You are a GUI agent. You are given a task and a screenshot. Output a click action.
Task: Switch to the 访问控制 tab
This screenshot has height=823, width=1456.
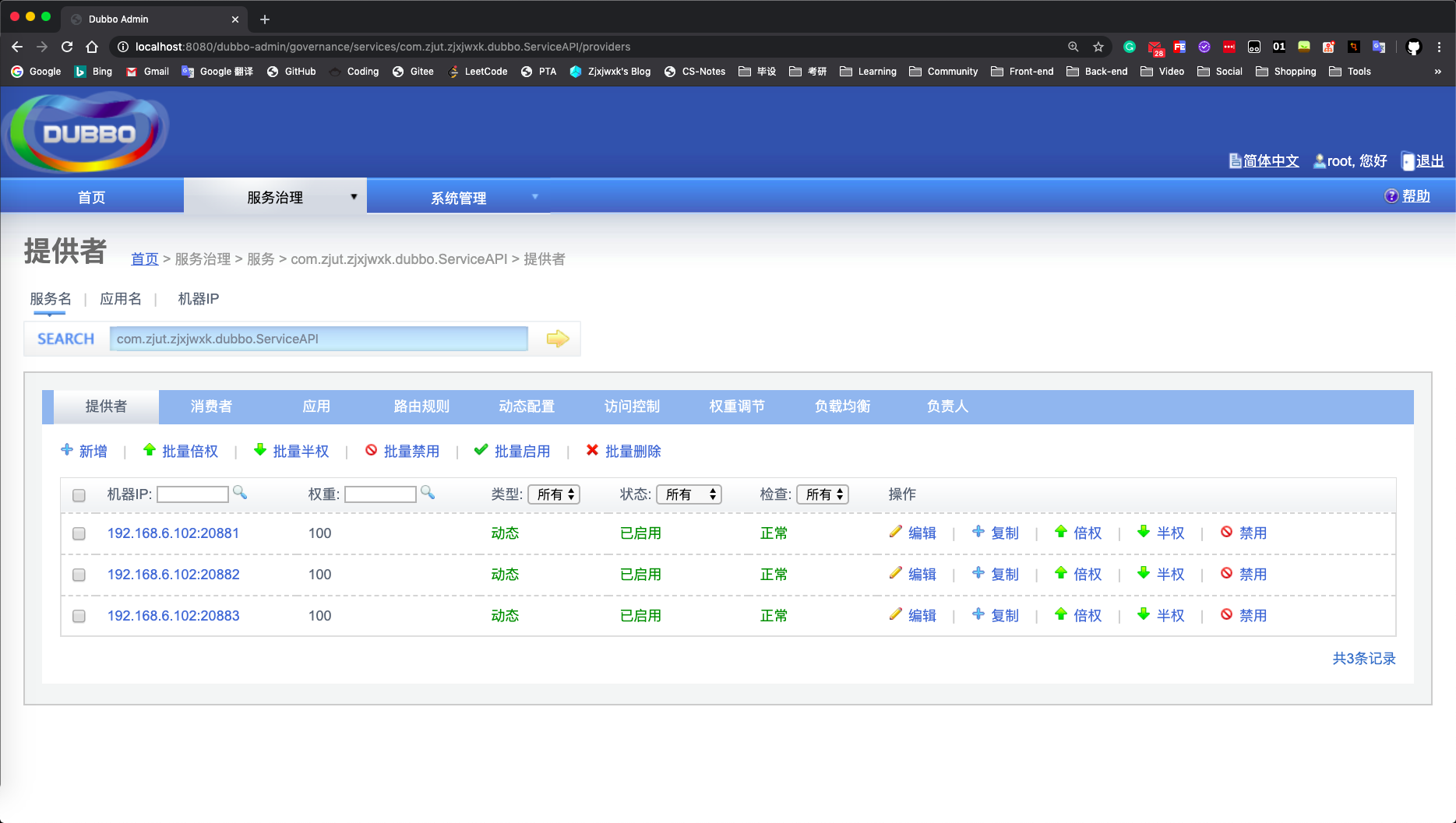pos(632,406)
